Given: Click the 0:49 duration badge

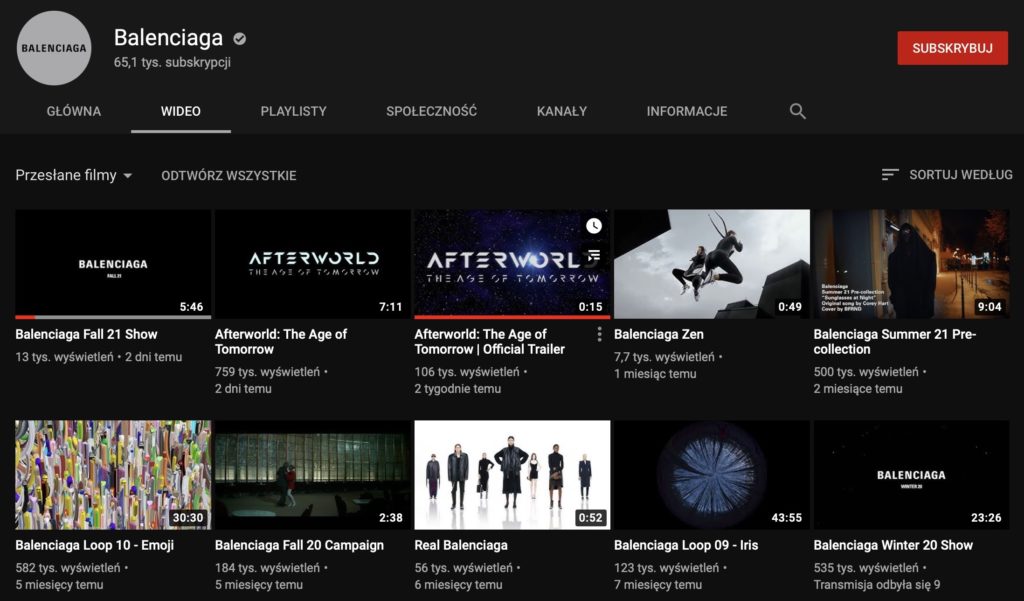Looking at the screenshot, I should click(x=790, y=307).
